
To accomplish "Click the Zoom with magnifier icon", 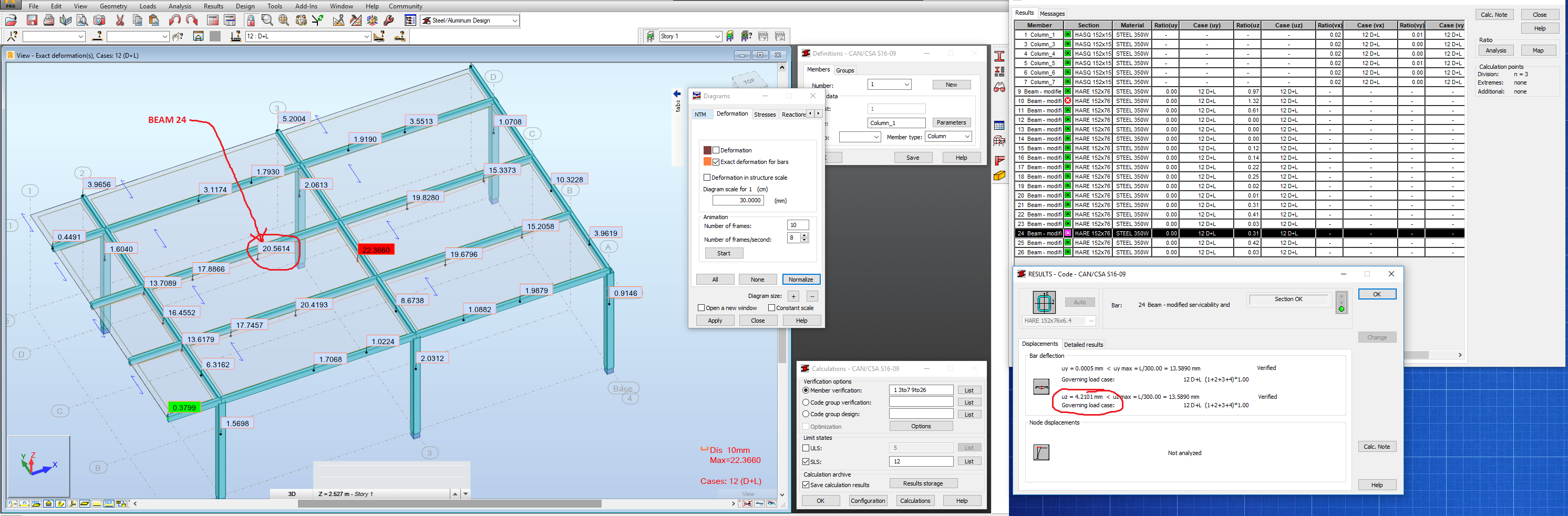I will 267,19.
